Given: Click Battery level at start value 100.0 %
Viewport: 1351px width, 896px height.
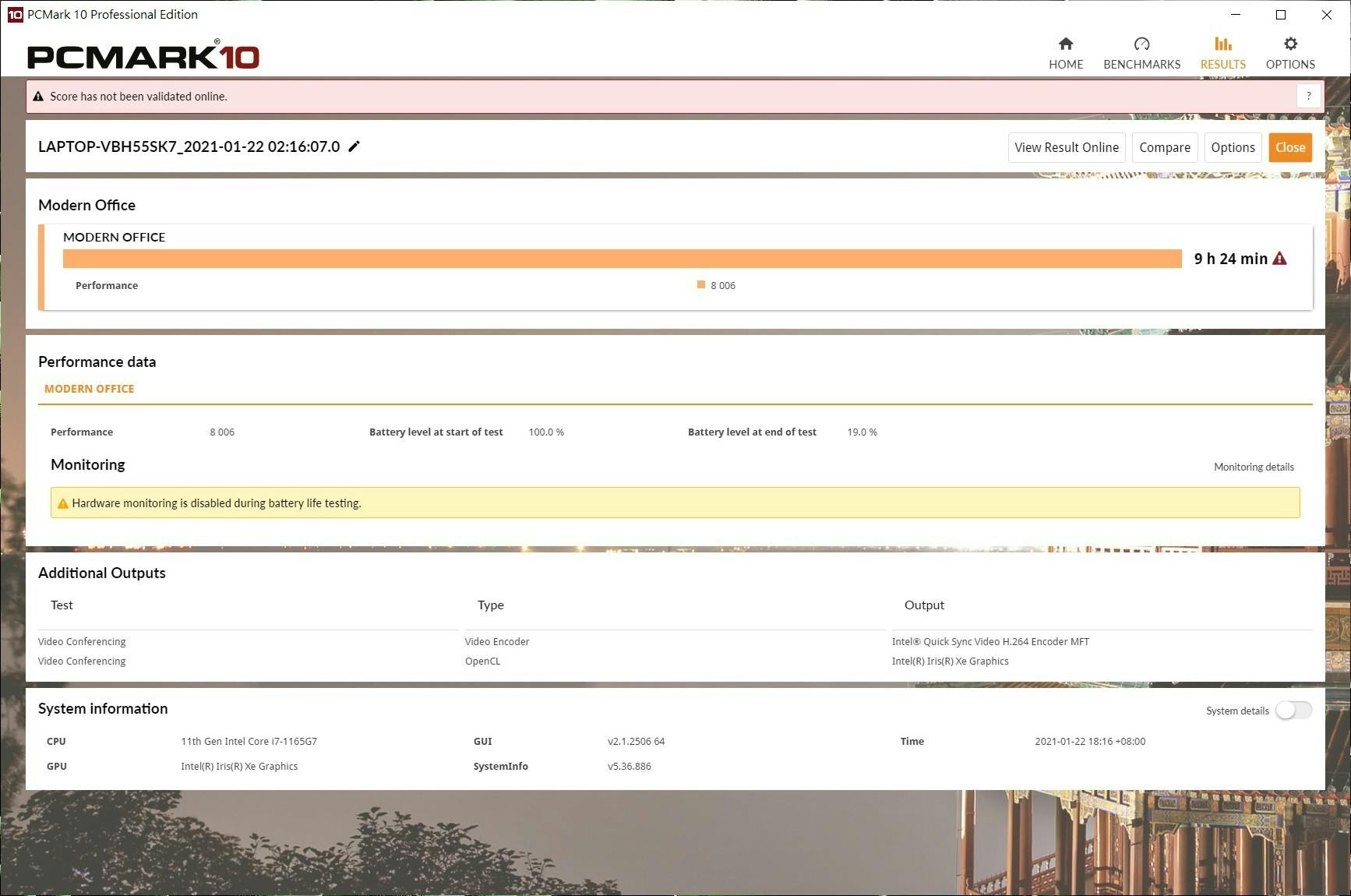Looking at the screenshot, I should click(546, 432).
